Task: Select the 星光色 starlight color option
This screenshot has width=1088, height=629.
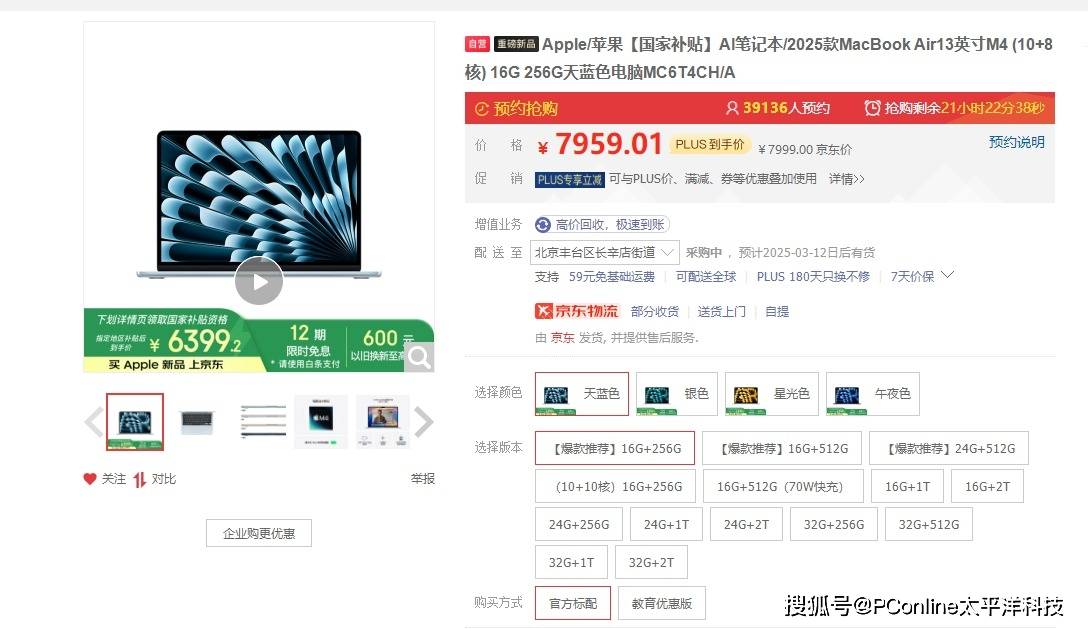Action: [x=772, y=394]
